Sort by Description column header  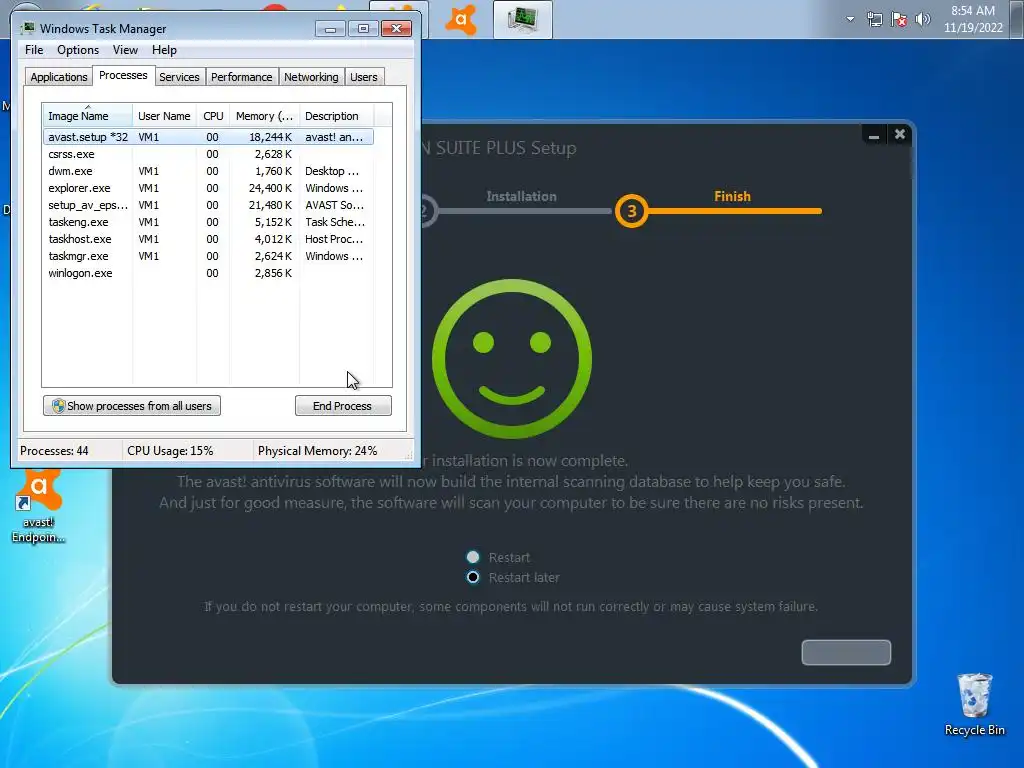click(x=336, y=116)
